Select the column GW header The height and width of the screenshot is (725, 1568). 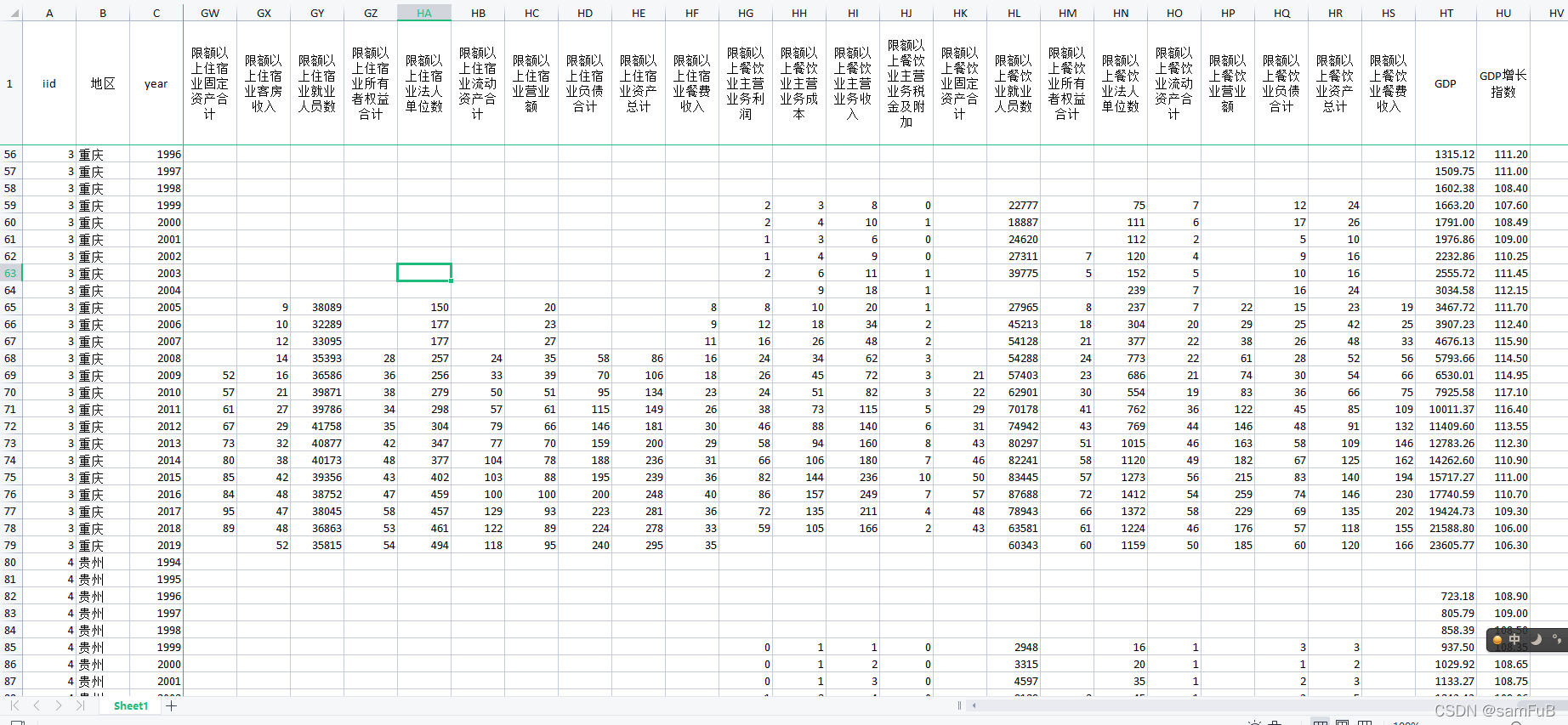210,14
